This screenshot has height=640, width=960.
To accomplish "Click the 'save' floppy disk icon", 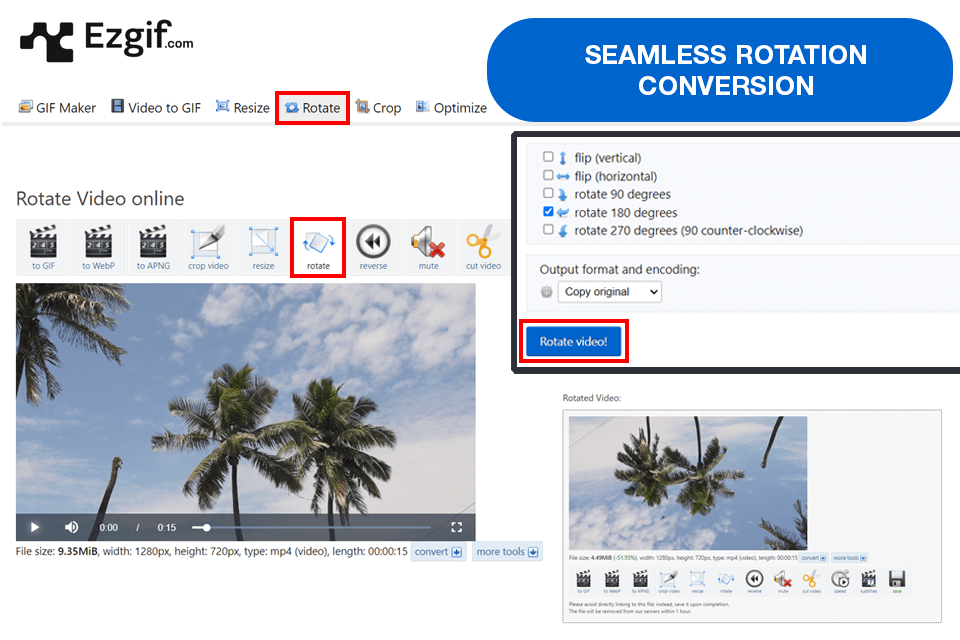I will [897, 581].
